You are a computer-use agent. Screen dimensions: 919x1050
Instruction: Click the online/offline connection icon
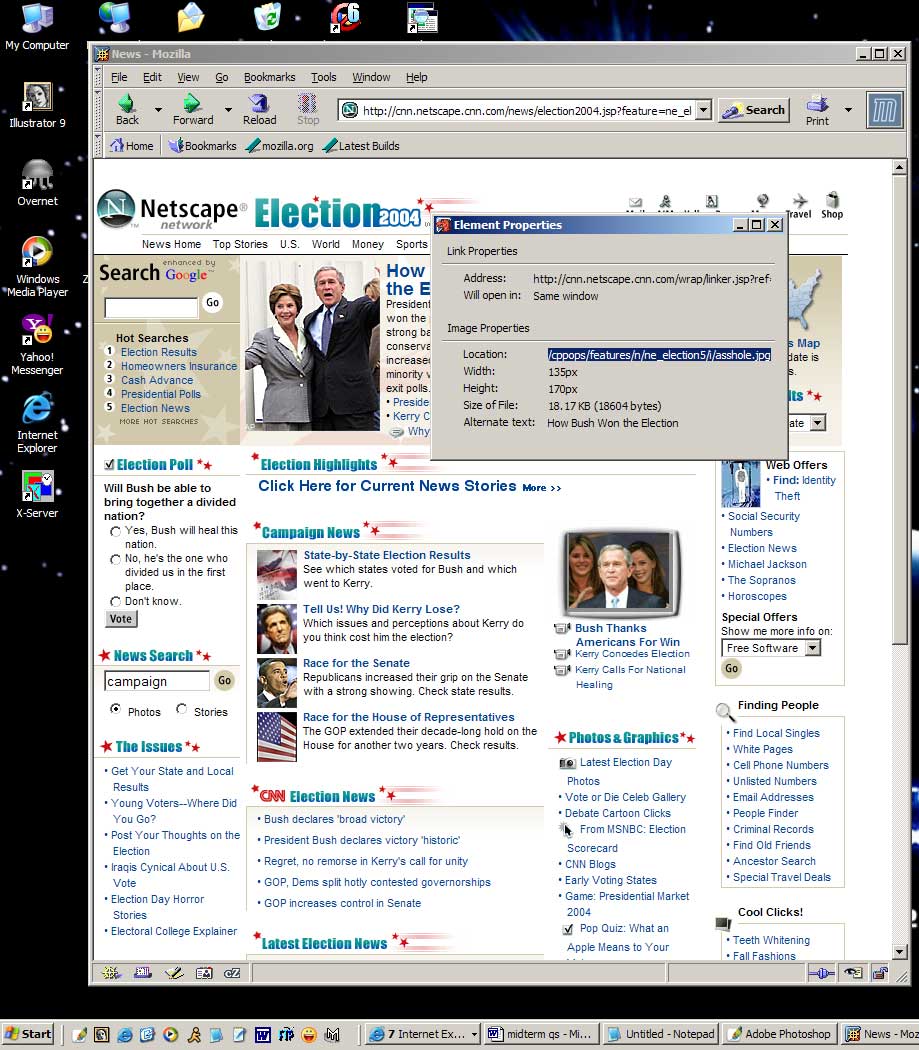[821, 973]
